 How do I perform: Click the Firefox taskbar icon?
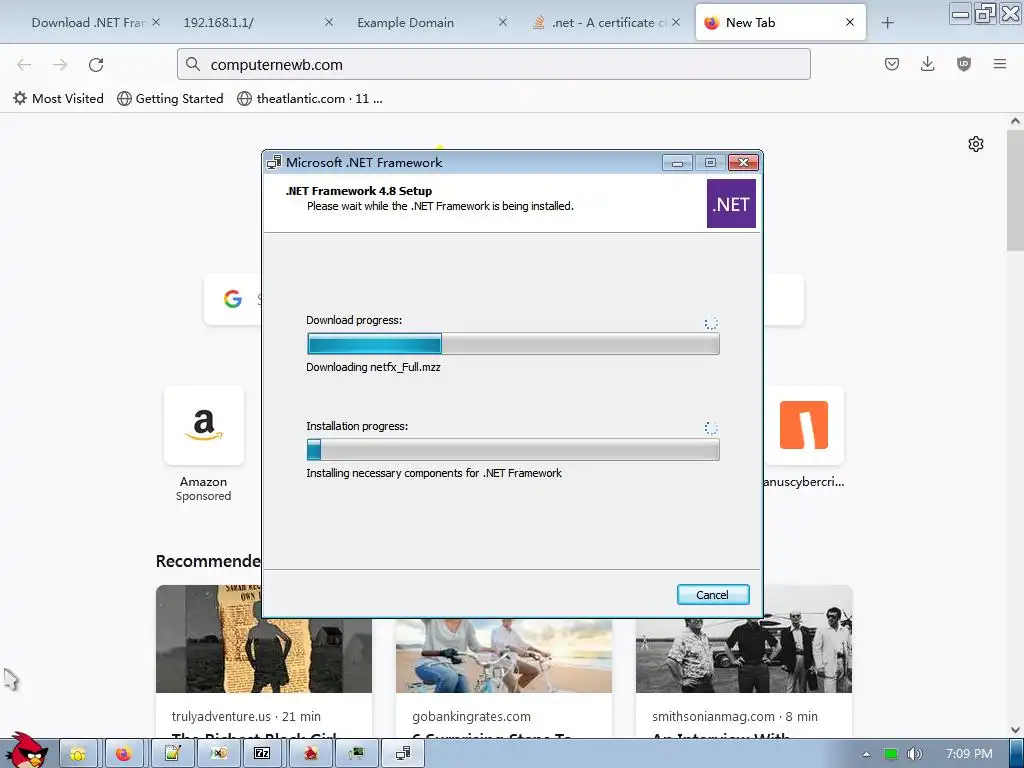[123, 754]
